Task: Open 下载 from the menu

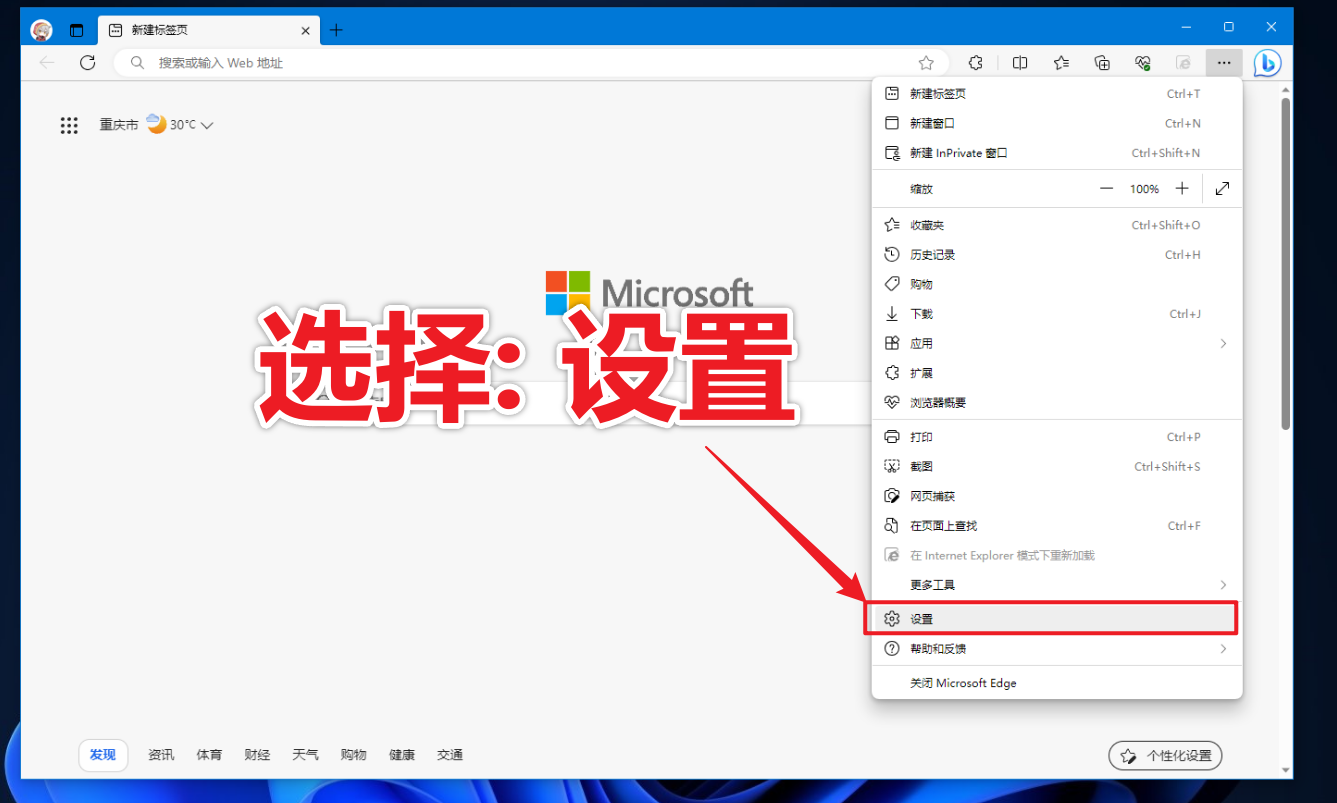Action: [x=1057, y=314]
